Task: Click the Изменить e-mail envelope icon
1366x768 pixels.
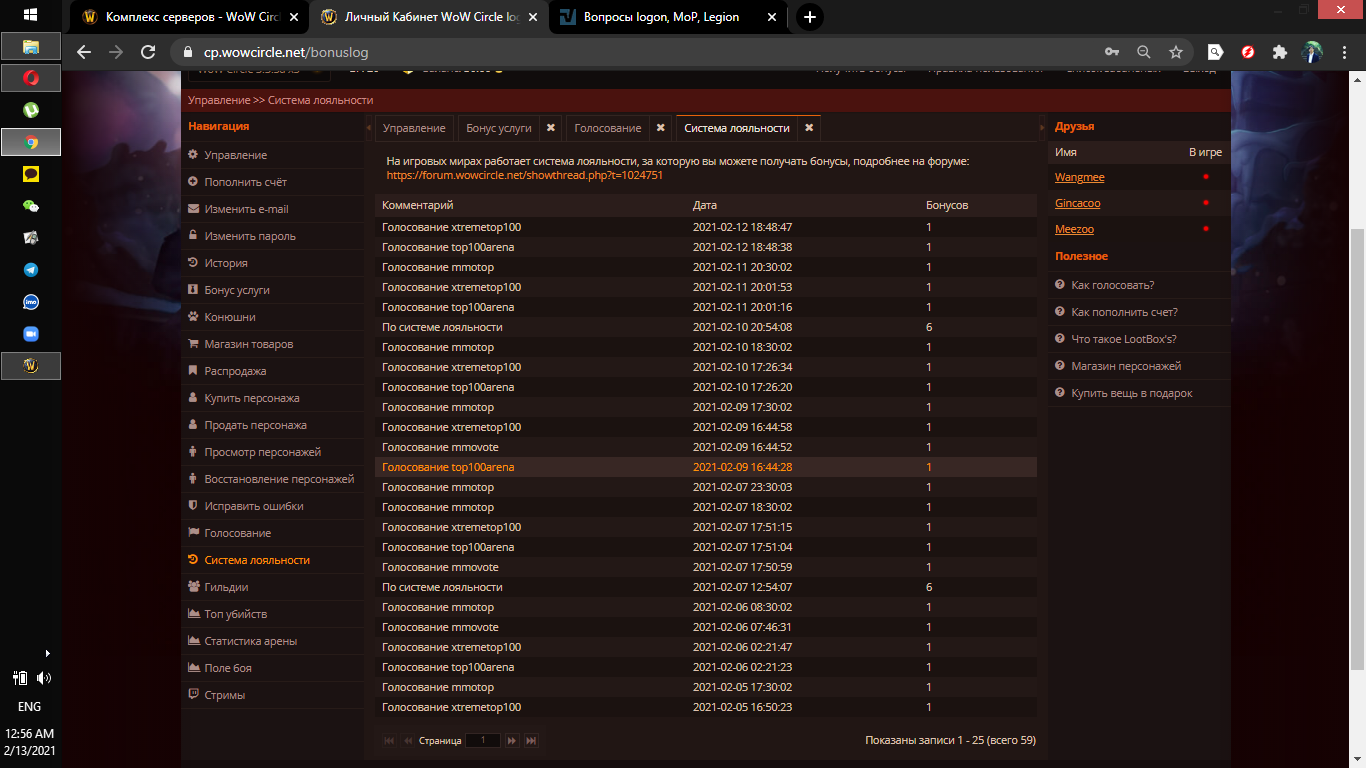Action: pyautogui.click(x=193, y=209)
